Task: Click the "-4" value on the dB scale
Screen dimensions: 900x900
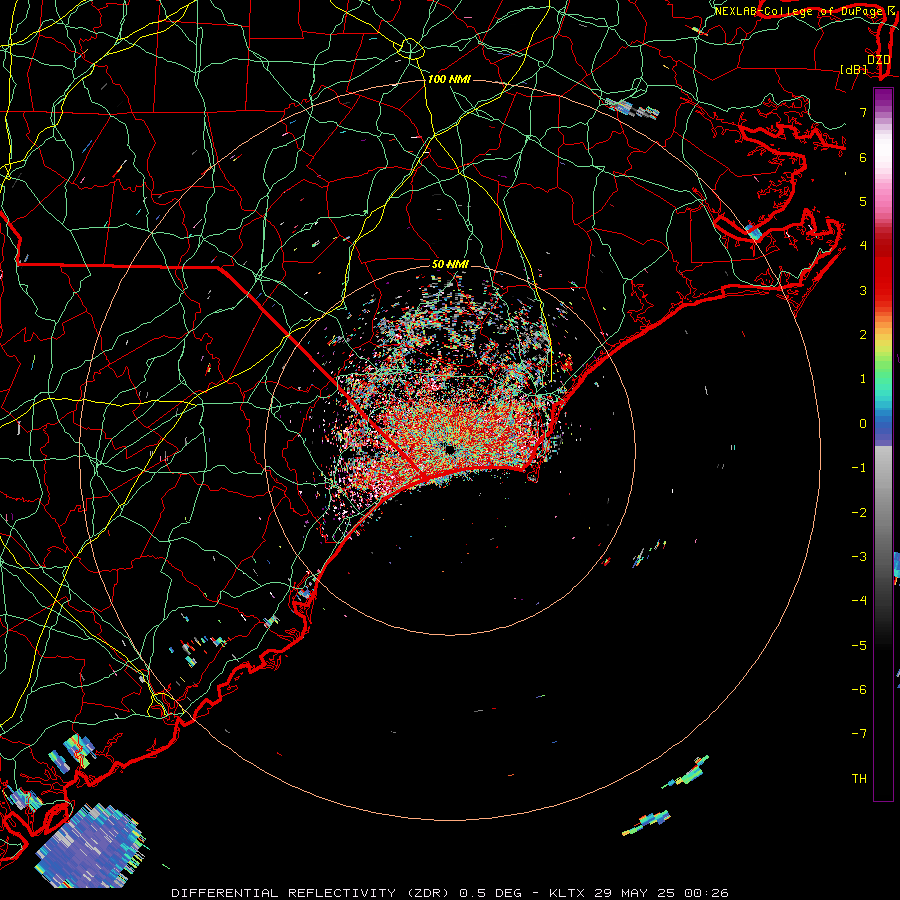Action: coord(859,601)
